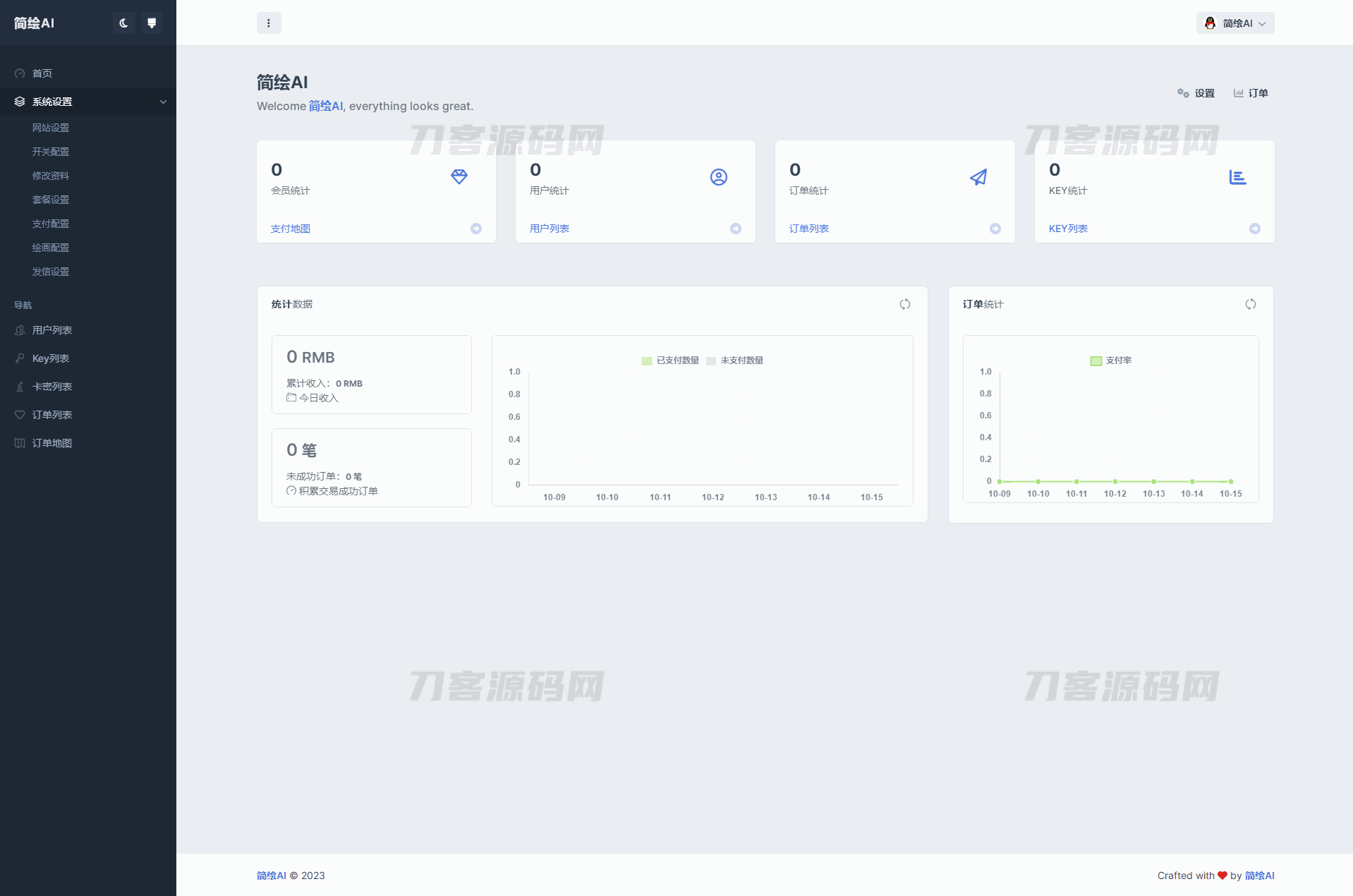This screenshot has width=1353, height=896.
Task: Click the 设置 button near page title
Action: [x=1196, y=93]
